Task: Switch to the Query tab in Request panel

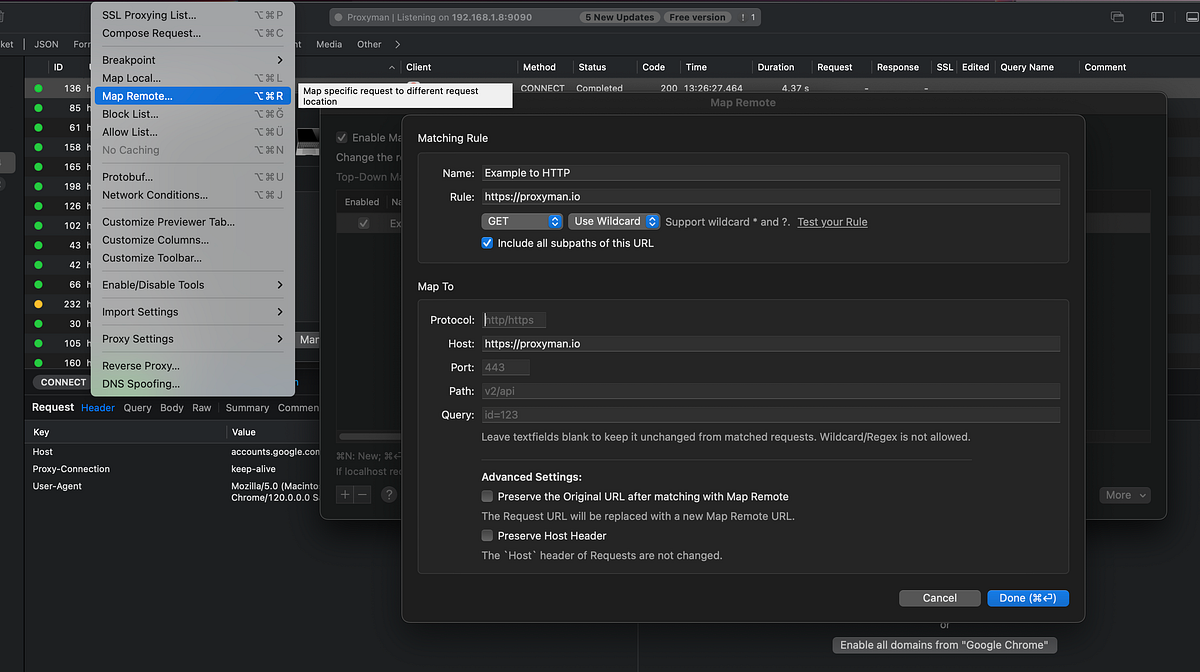Action: click(x=136, y=407)
